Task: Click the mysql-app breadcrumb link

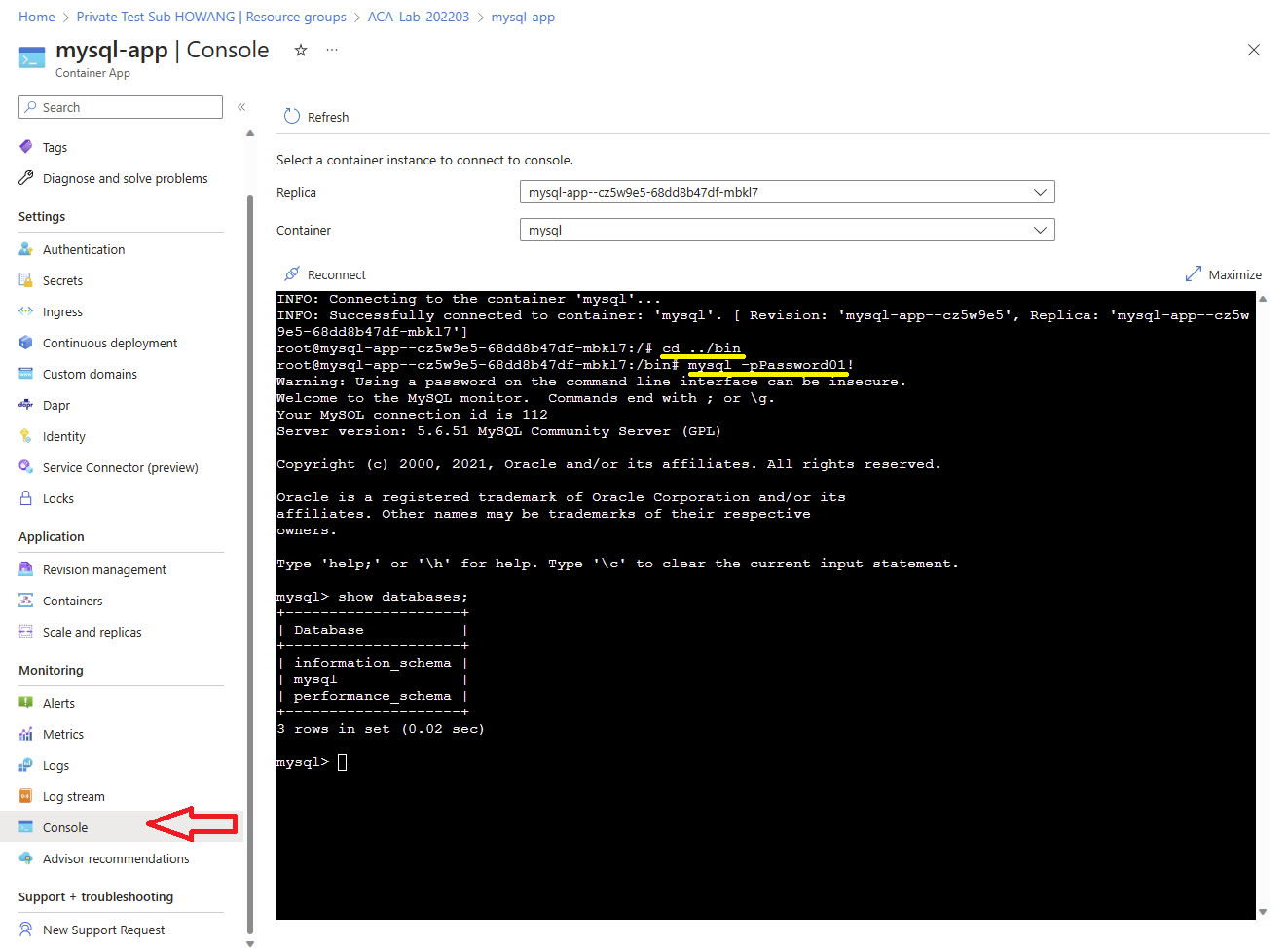Action: 523,17
